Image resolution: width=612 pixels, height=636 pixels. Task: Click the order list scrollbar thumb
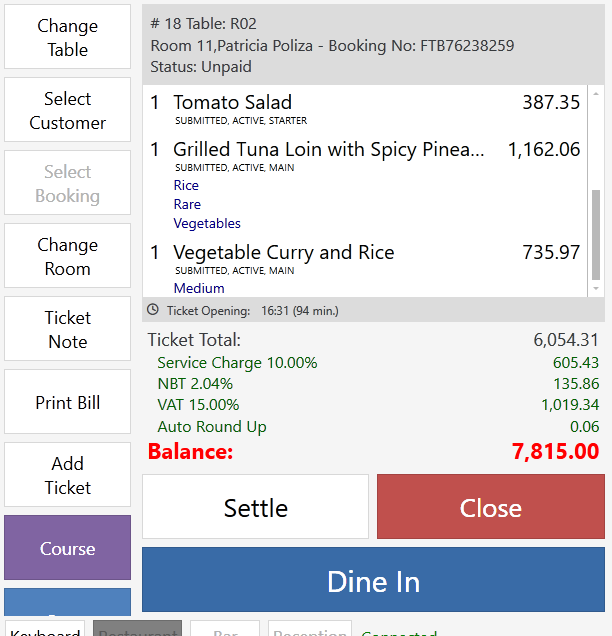pos(596,234)
